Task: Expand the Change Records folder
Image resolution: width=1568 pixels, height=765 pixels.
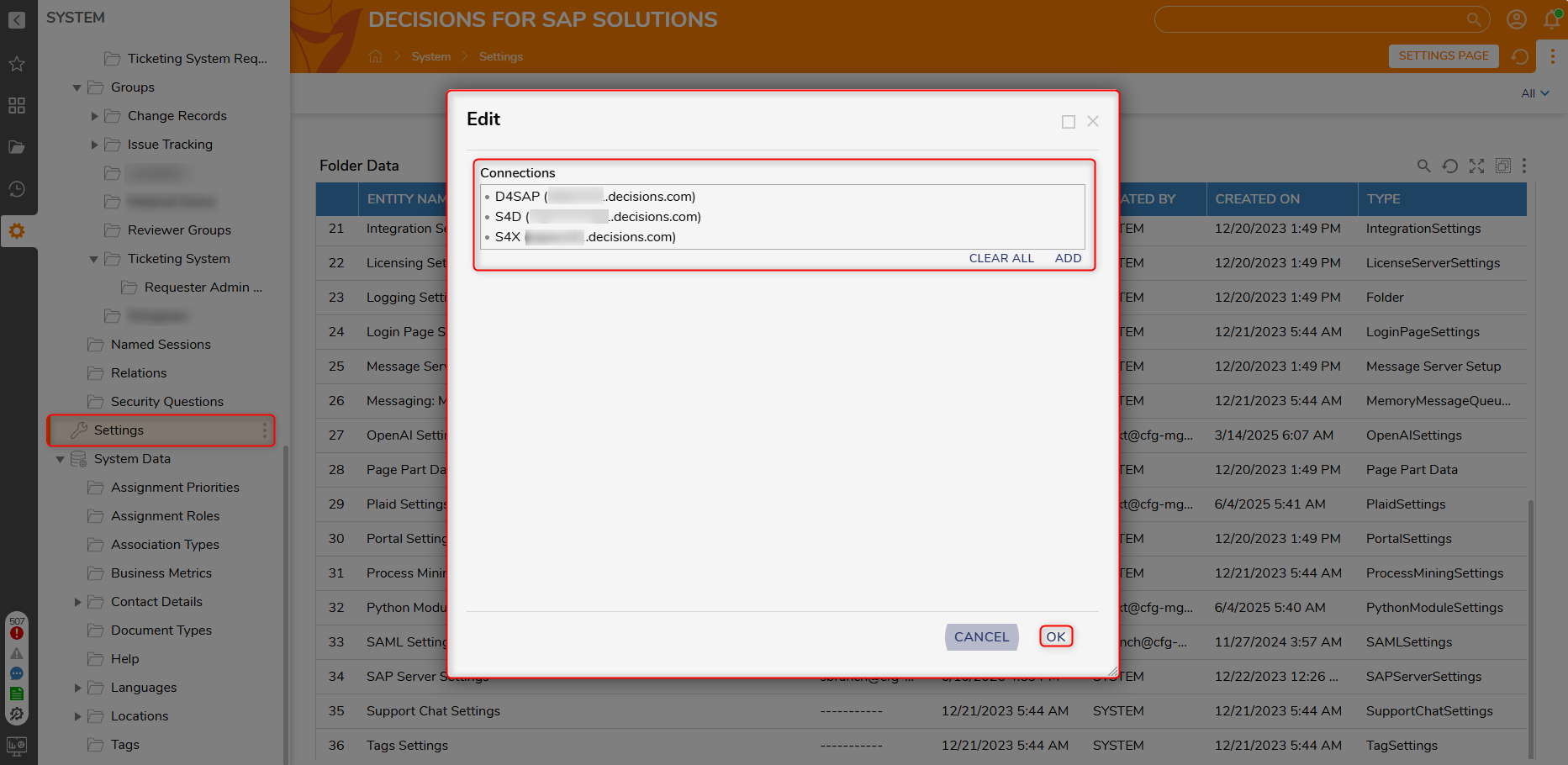Action: (x=94, y=116)
